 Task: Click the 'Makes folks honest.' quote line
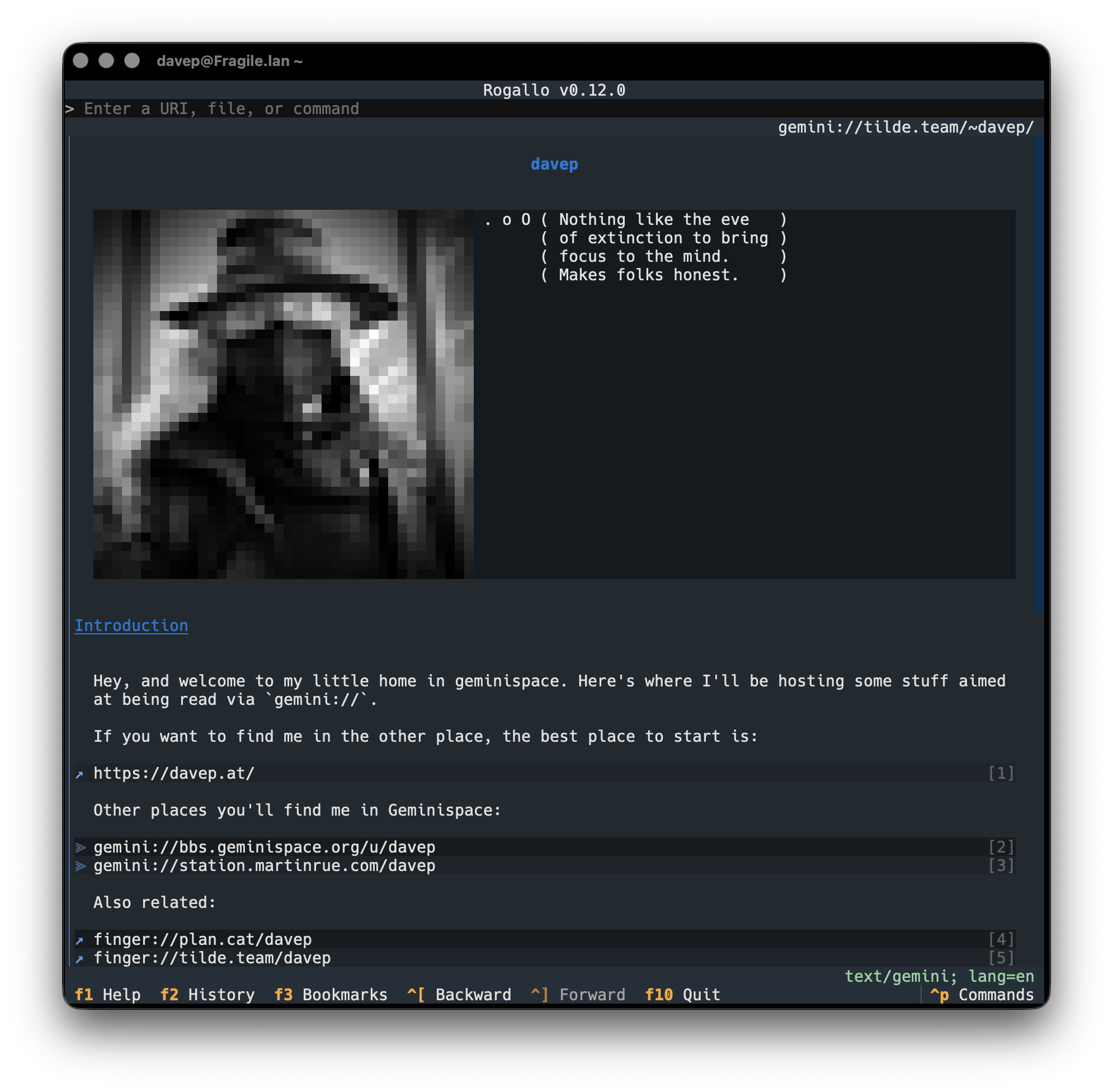pos(649,275)
